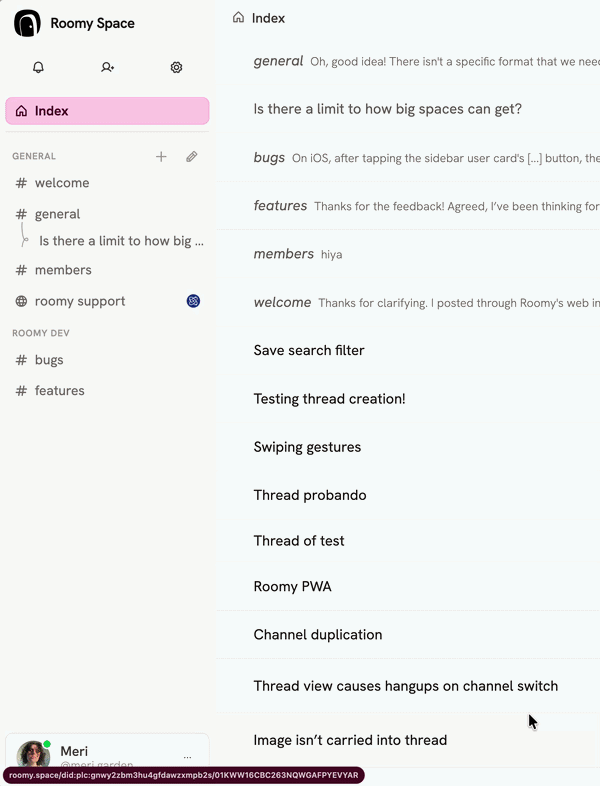Viewport: 600px width, 786px height.
Task: Click the Index home icon in header
Action: (238, 18)
